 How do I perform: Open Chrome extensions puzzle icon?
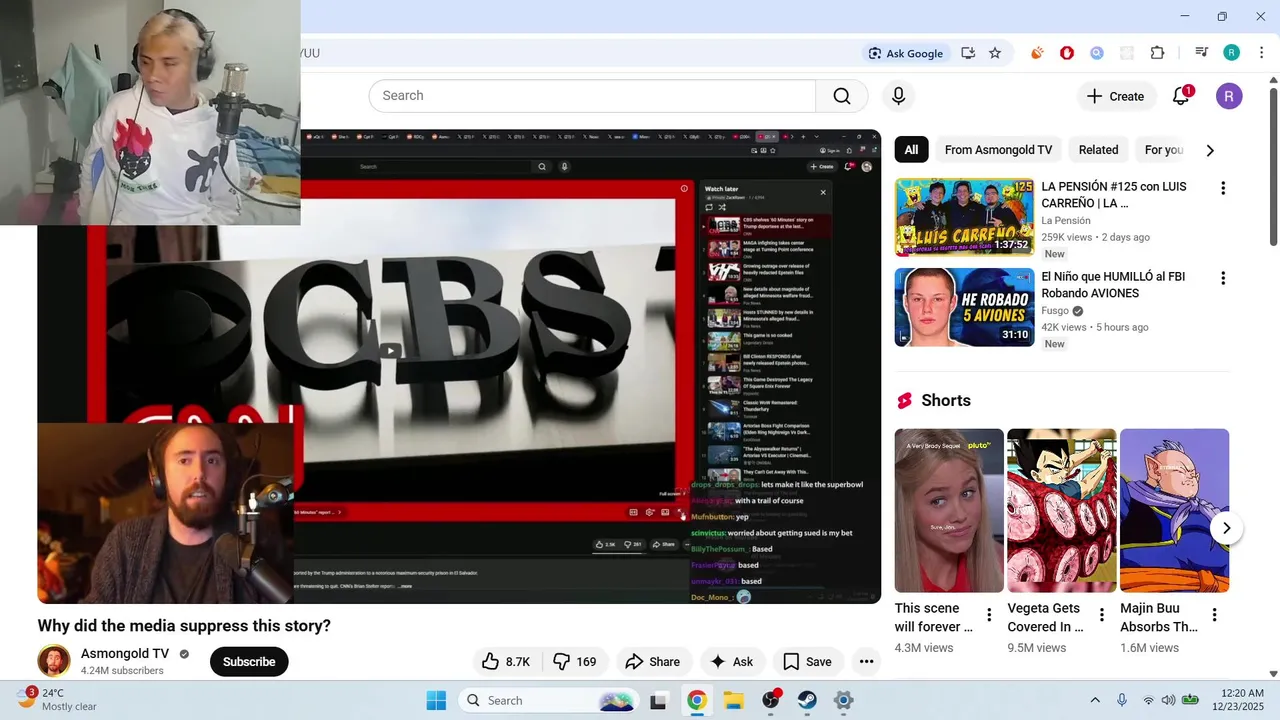click(1157, 53)
